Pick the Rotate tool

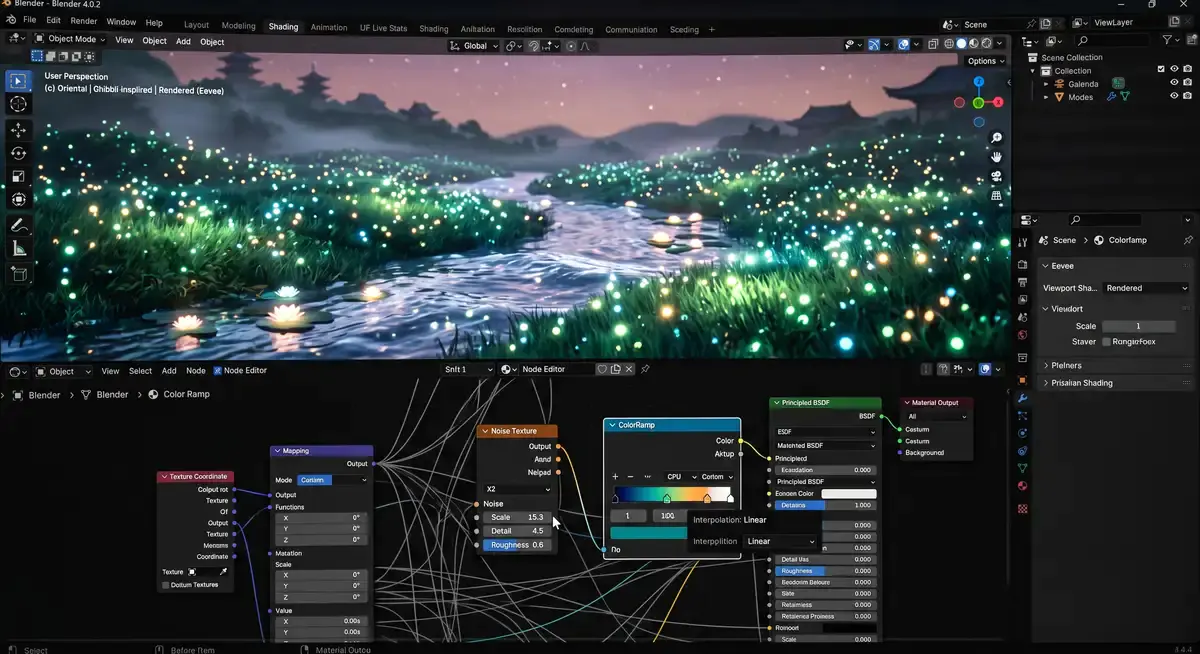(18, 153)
